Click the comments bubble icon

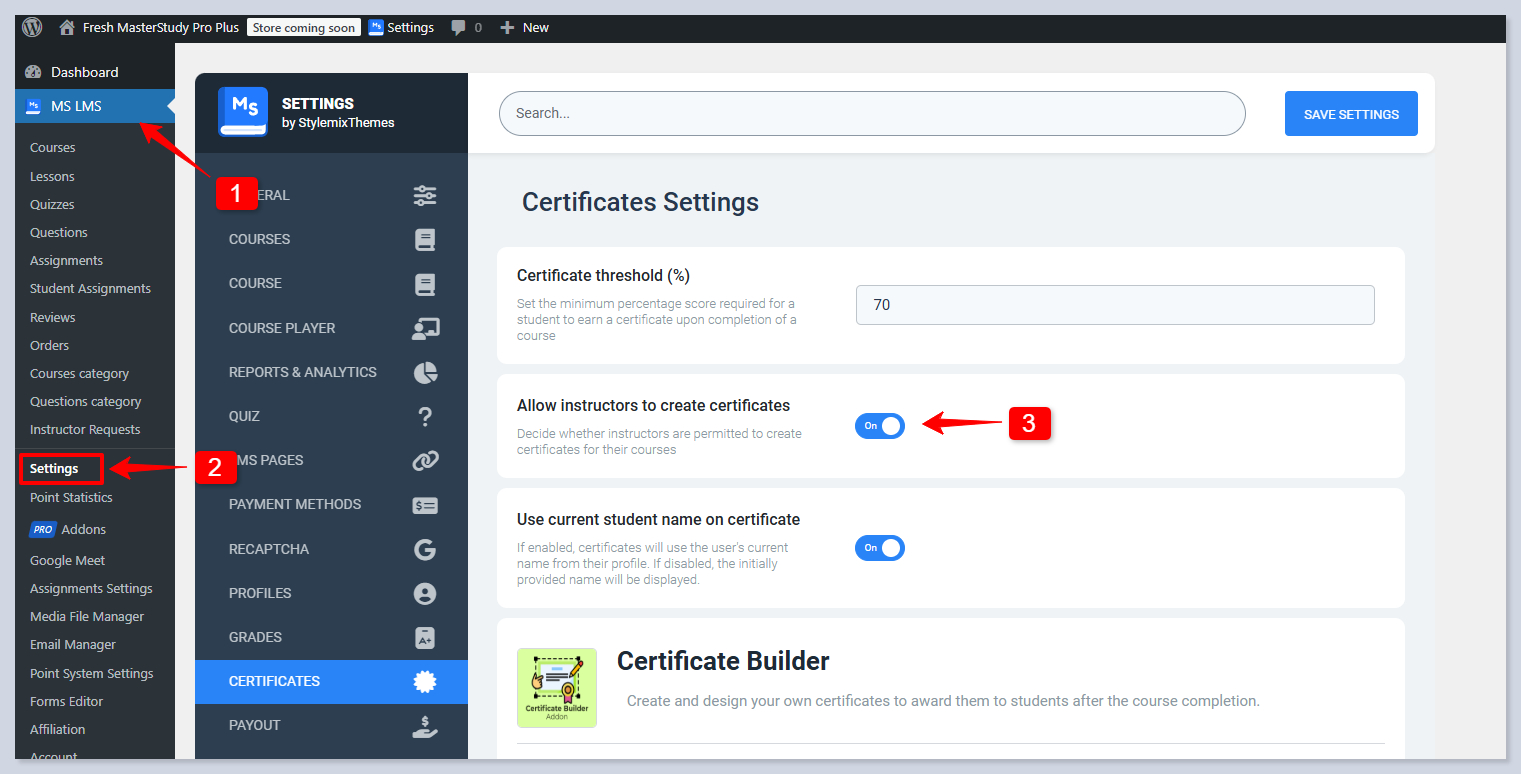458,27
